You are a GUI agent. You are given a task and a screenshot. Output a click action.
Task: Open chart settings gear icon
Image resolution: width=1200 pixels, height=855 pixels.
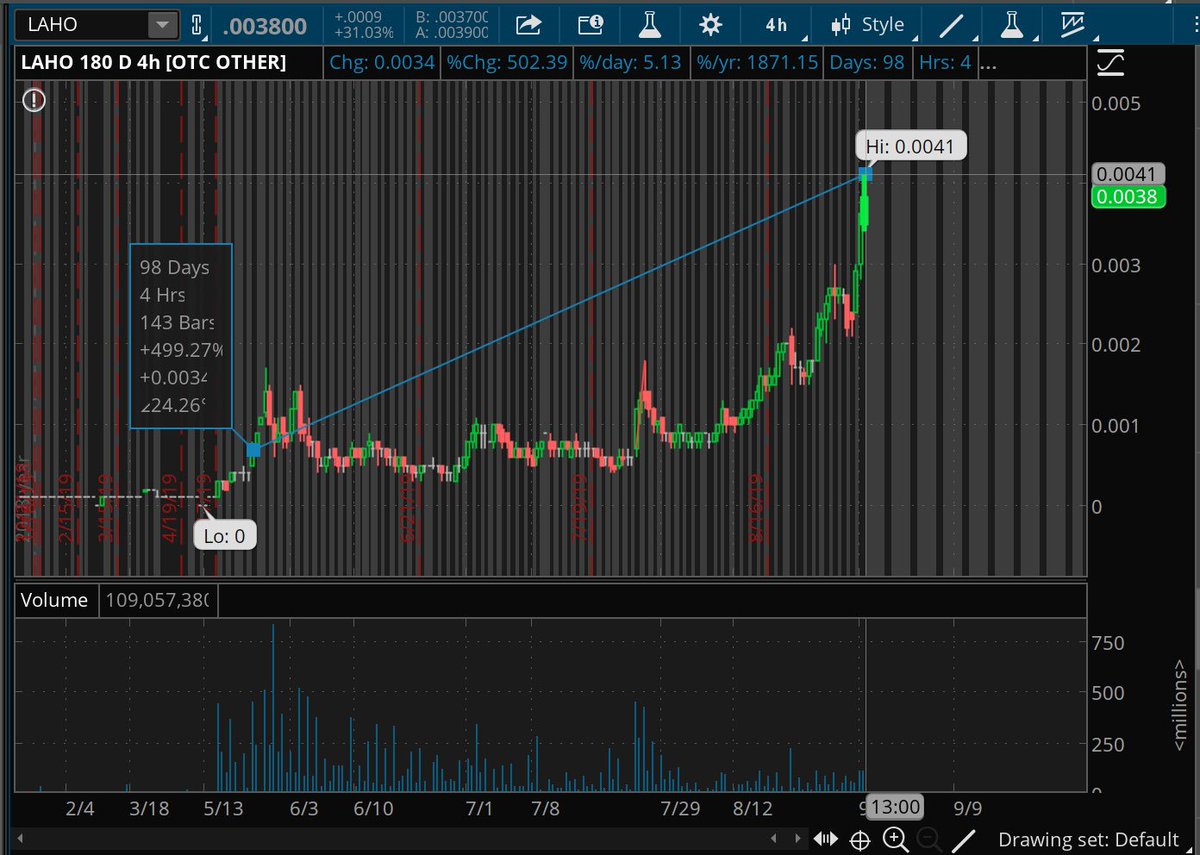pyautogui.click(x=710, y=24)
